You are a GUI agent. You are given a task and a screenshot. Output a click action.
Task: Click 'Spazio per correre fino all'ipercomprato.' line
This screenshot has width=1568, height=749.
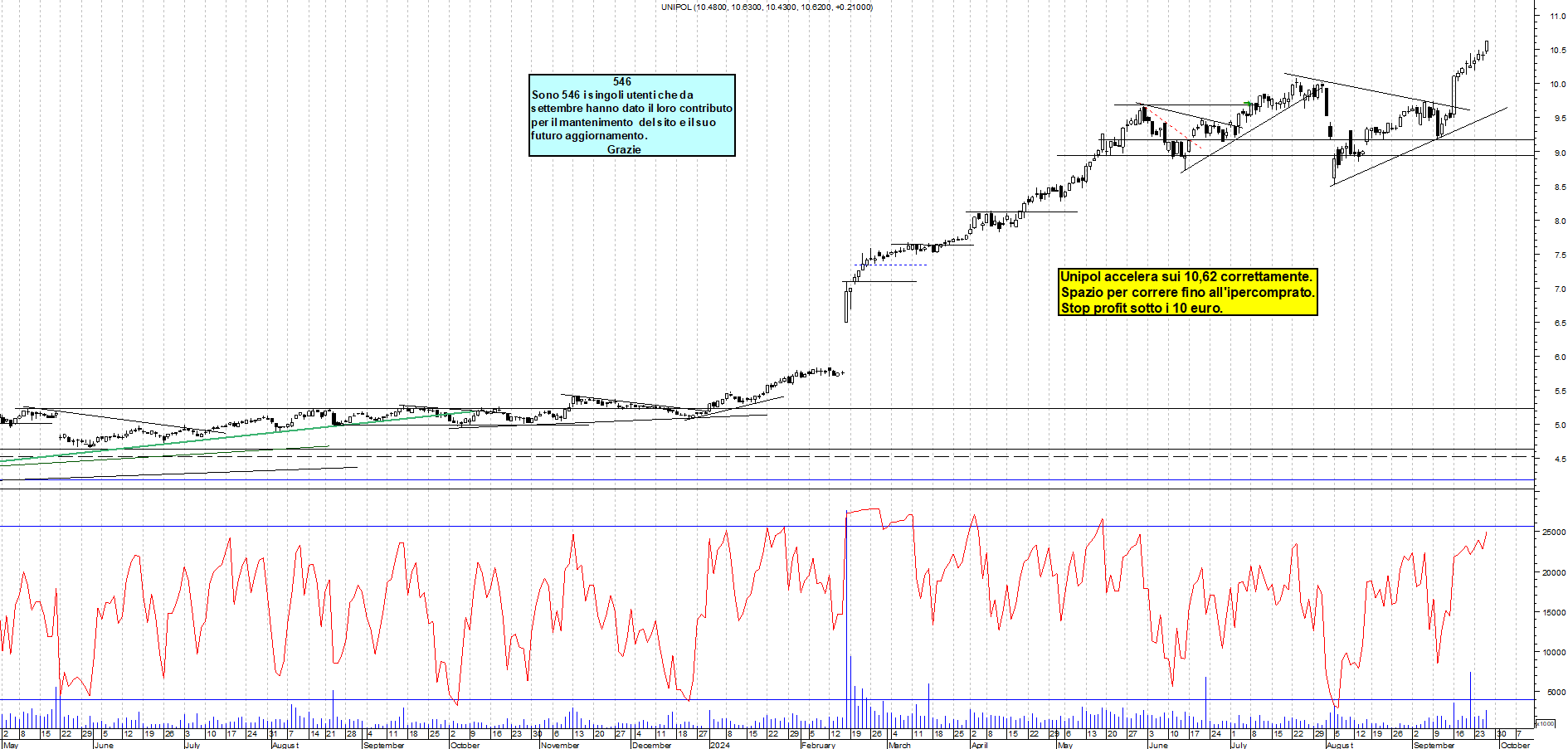point(1187,292)
